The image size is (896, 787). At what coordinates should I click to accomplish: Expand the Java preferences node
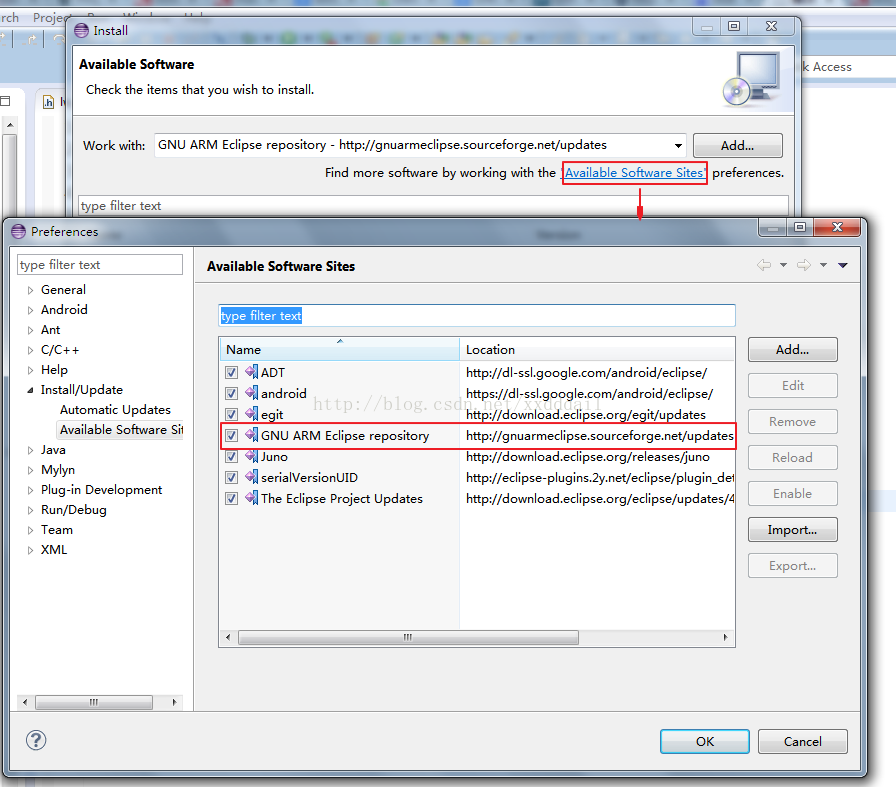coord(30,450)
